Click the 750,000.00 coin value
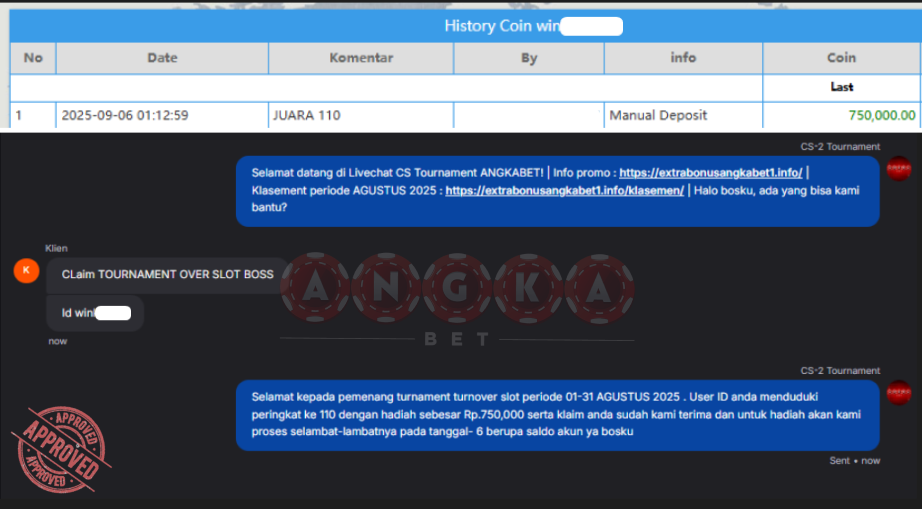This screenshot has width=922, height=509. tap(882, 115)
